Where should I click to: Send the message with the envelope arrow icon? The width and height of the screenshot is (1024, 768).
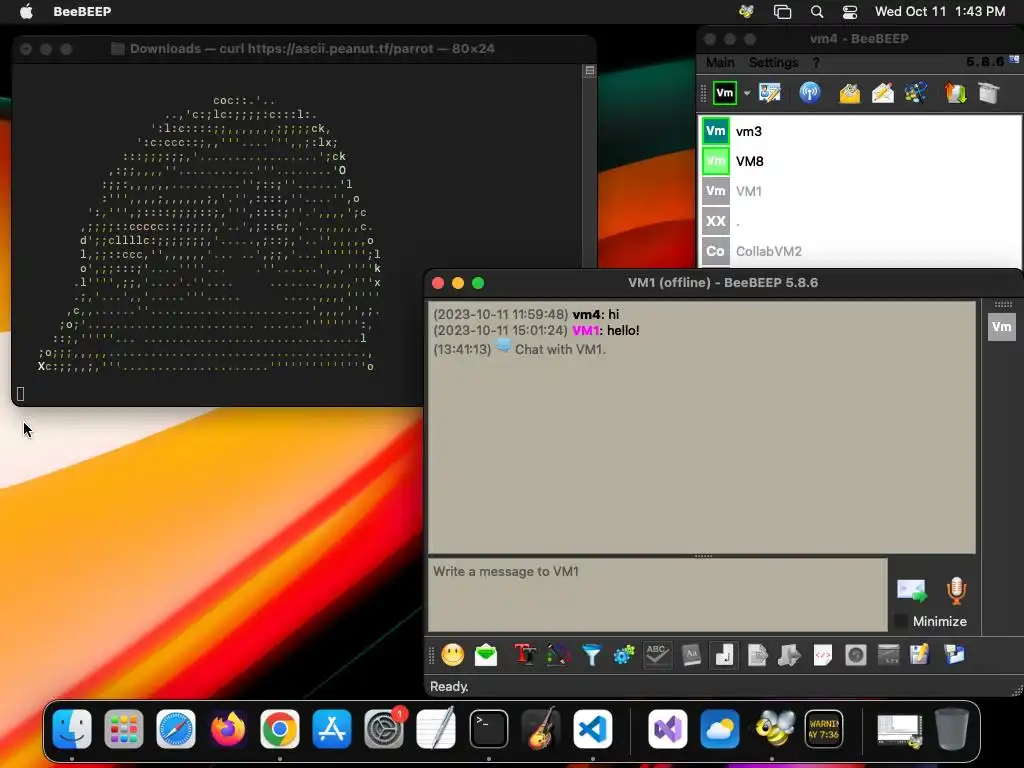coord(912,590)
